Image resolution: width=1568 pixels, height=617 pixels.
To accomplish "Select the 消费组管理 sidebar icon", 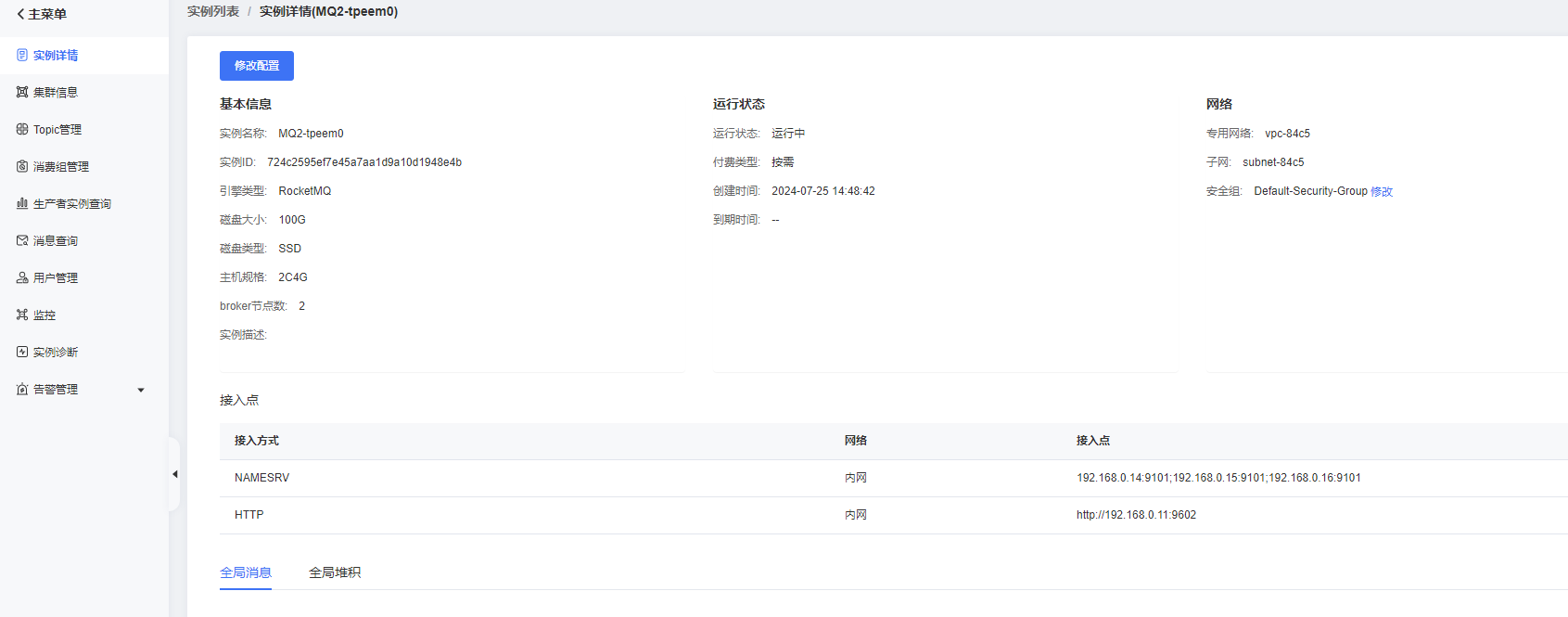I will [22, 167].
